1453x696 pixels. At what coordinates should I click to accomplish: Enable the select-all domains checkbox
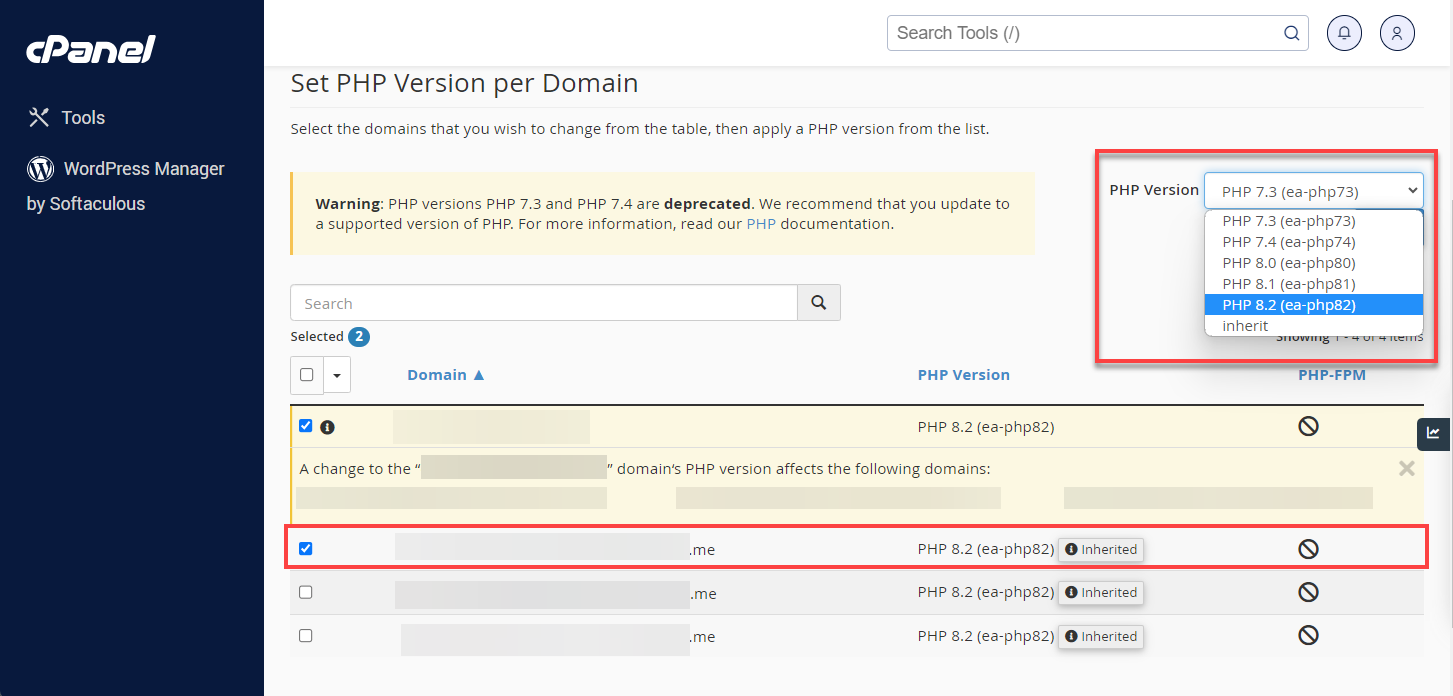305,374
